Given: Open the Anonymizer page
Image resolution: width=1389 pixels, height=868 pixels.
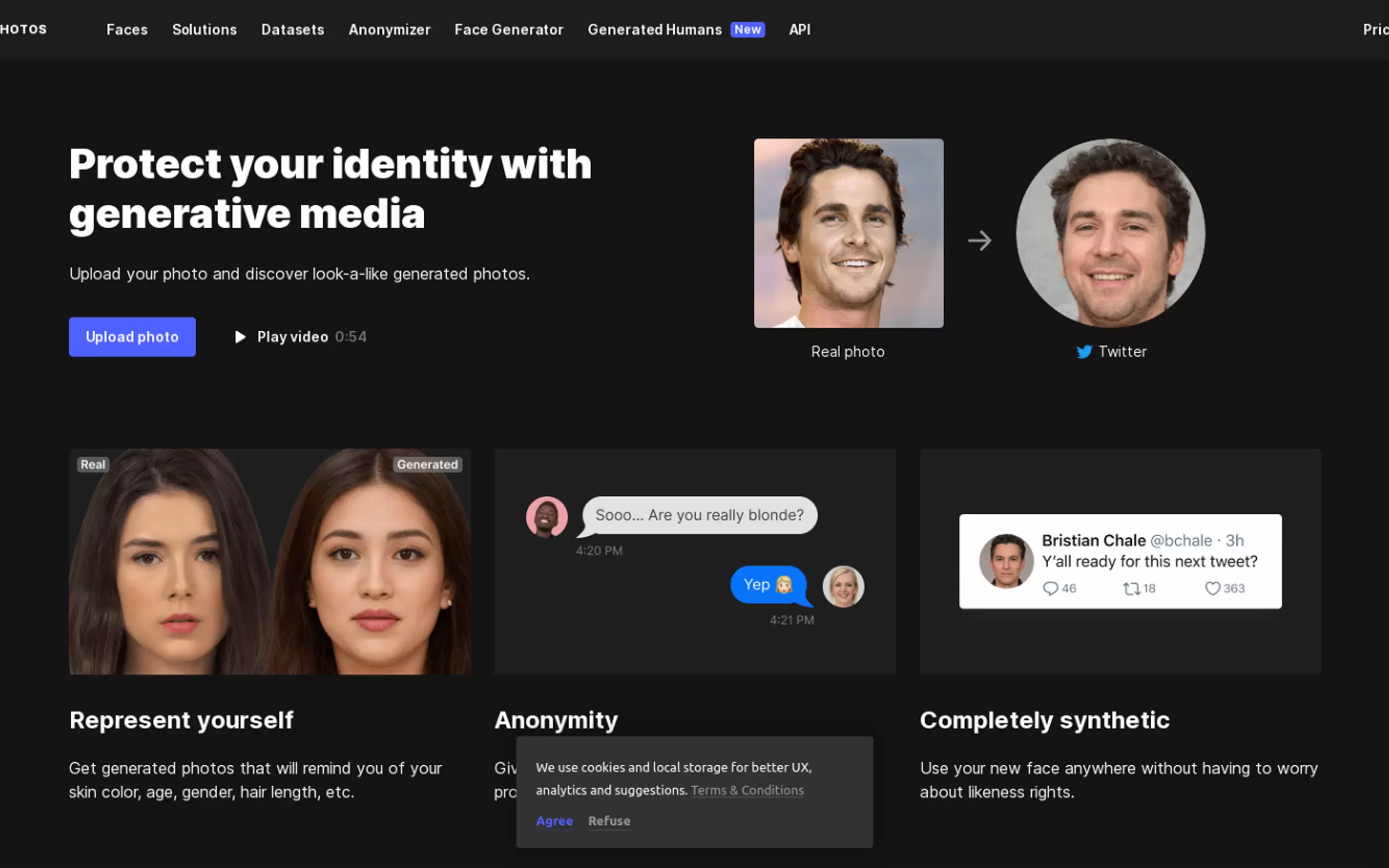Looking at the screenshot, I should [389, 30].
